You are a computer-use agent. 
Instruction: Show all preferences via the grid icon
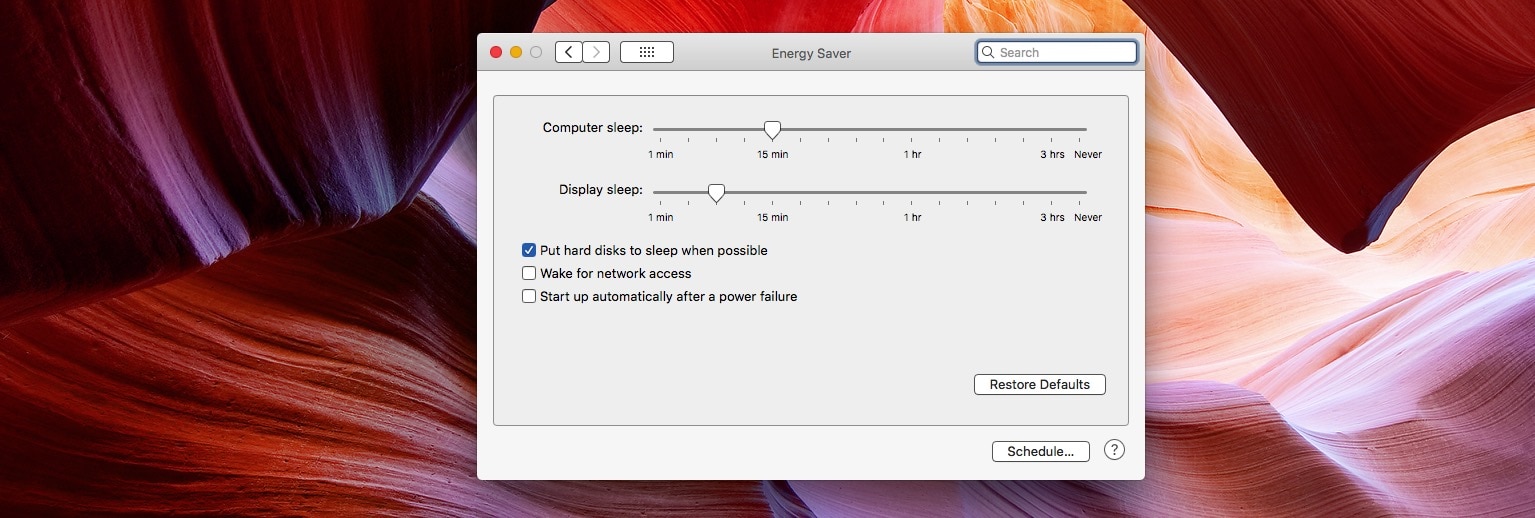646,52
